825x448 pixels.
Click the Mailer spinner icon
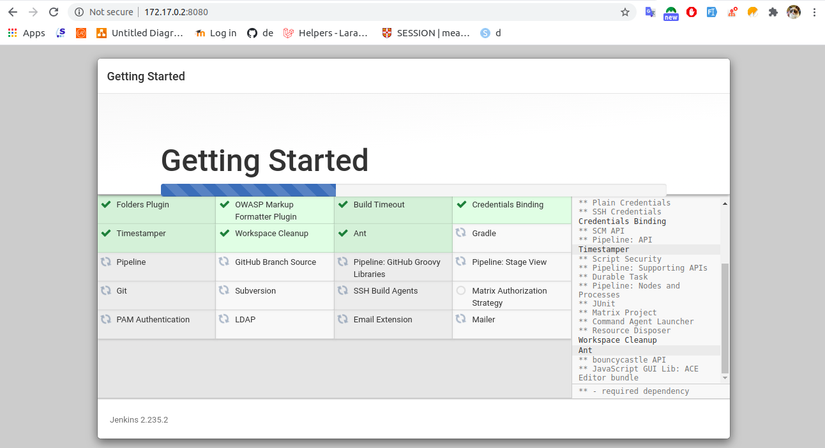click(461, 319)
